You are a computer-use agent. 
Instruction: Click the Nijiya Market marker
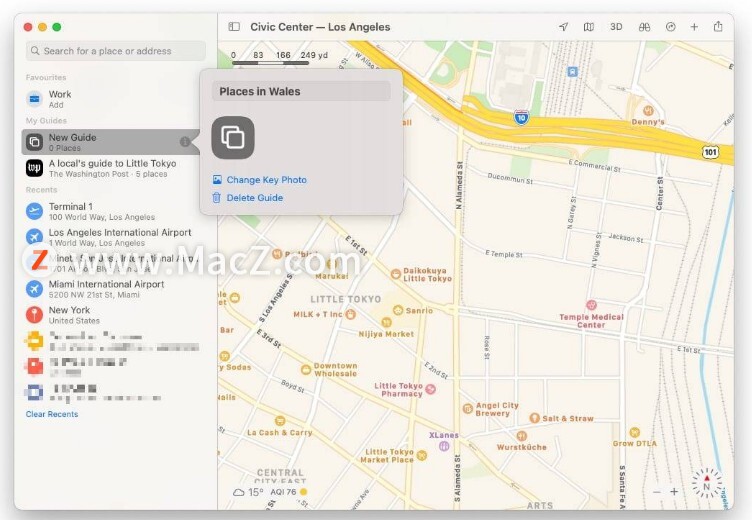(386, 322)
